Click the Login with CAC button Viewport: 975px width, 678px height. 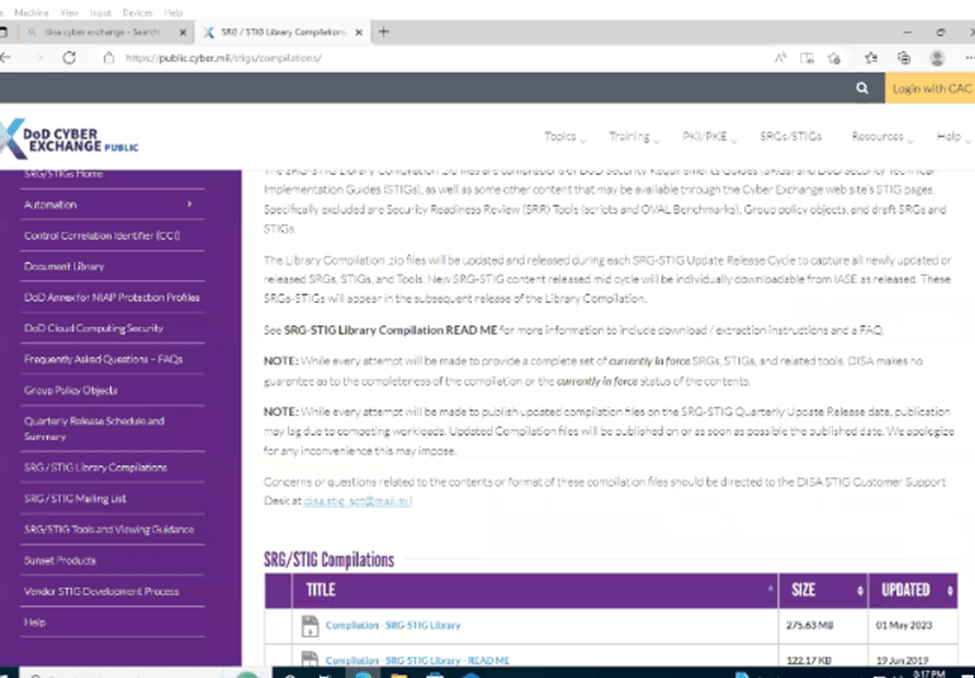tap(930, 89)
